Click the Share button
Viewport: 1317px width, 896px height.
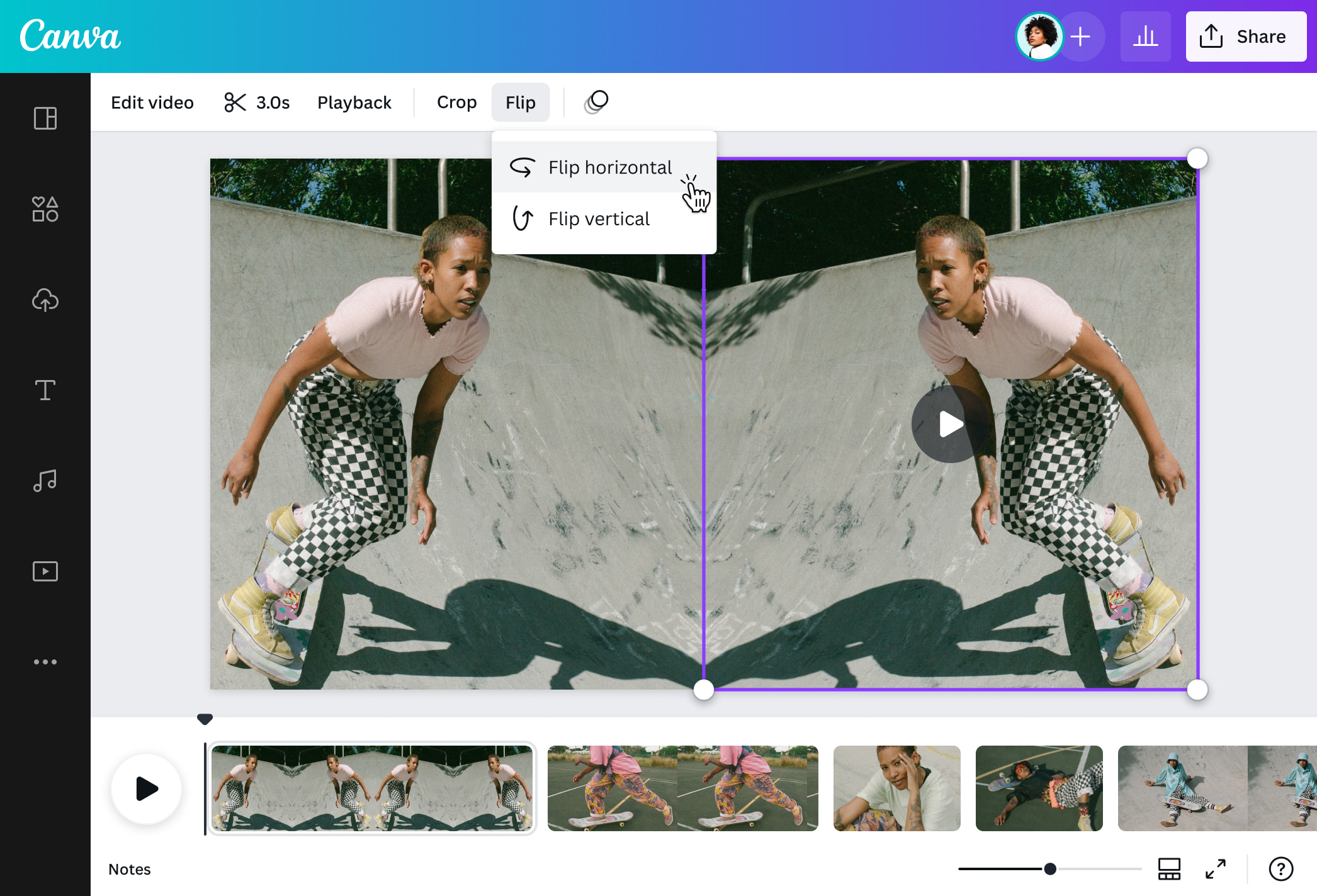tap(1245, 36)
